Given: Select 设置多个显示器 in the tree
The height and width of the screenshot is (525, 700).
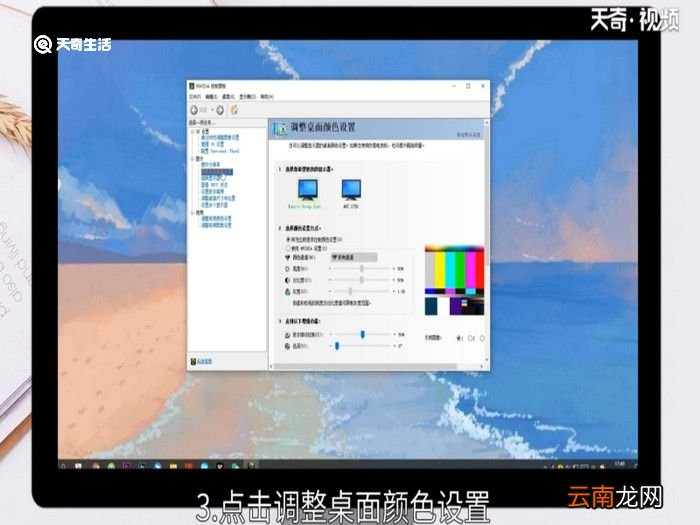Looking at the screenshot, I should click(214, 204).
